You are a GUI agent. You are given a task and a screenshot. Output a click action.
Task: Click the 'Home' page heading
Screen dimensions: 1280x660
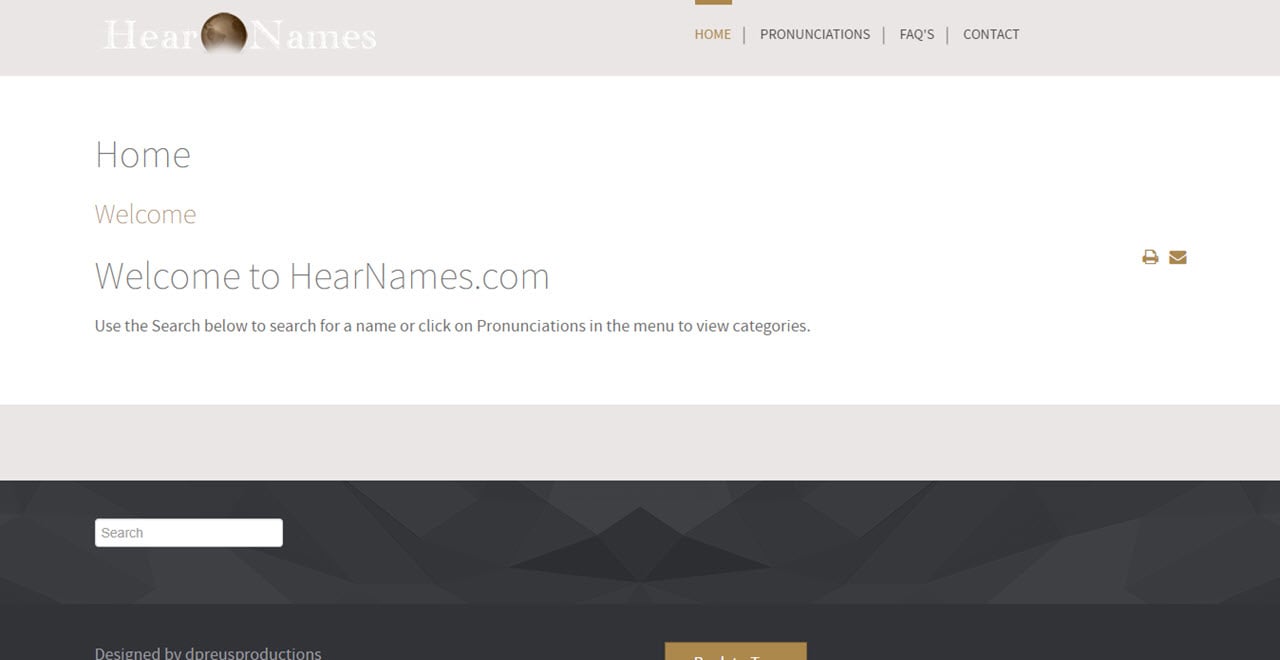pos(143,154)
